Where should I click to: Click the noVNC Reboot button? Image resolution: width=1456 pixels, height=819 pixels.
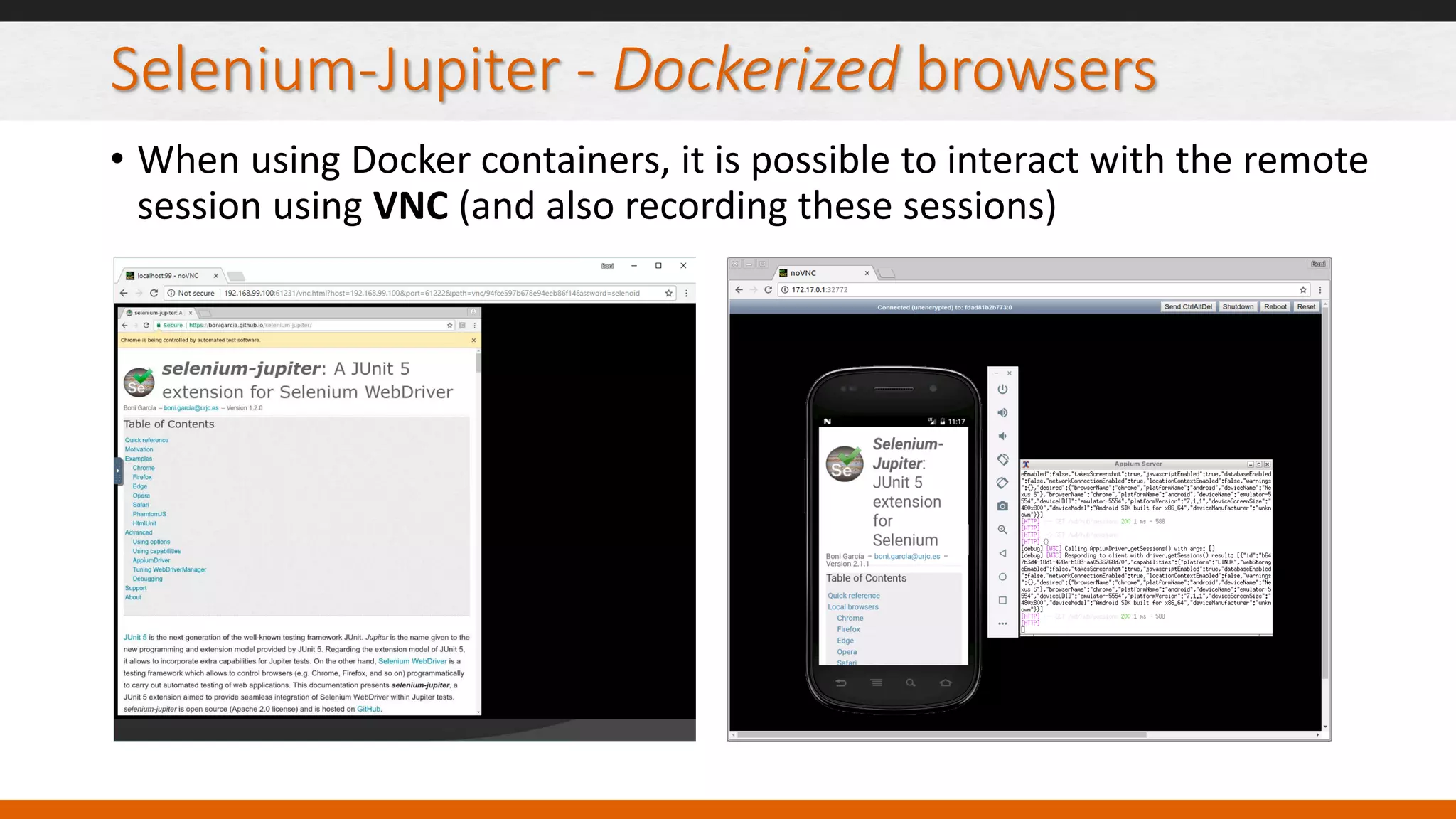1275,306
